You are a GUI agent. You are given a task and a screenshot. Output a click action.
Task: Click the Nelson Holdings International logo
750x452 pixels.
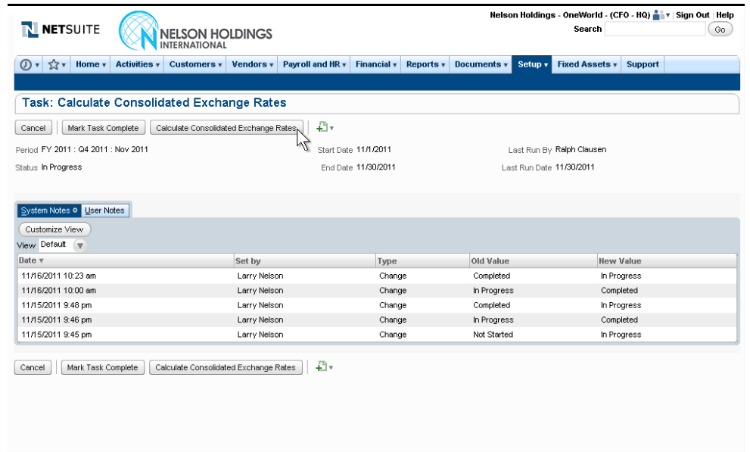pos(195,31)
